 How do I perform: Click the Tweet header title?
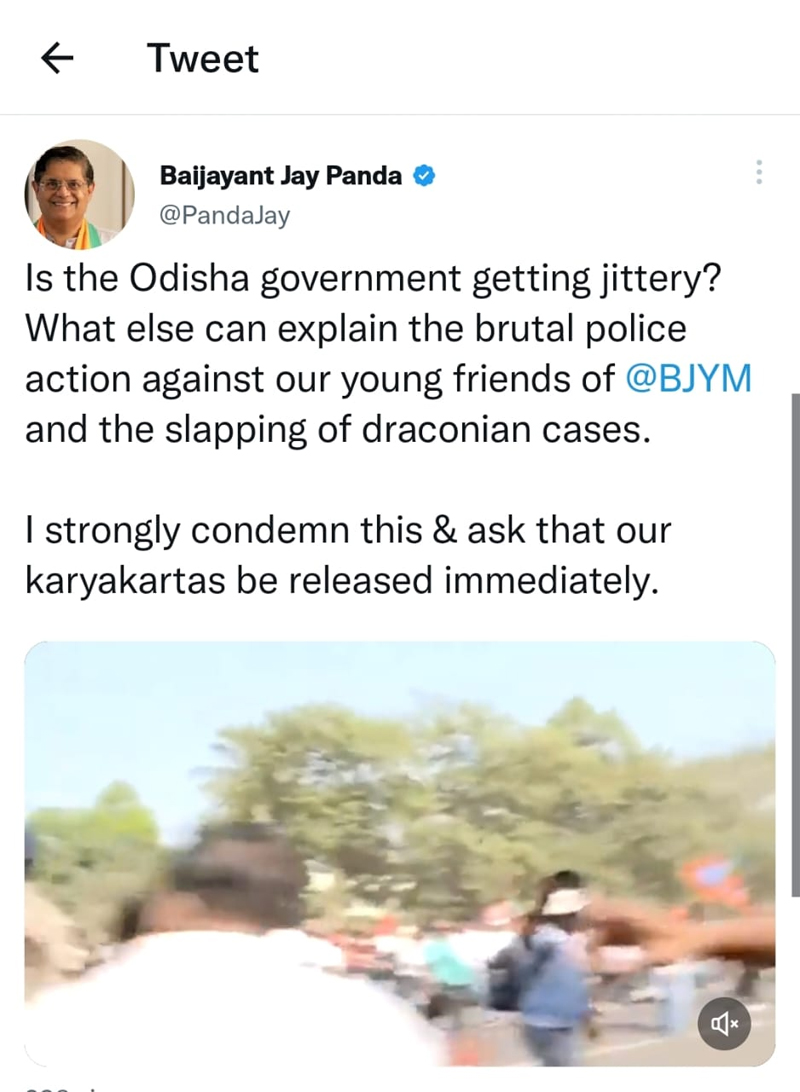click(x=203, y=58)
